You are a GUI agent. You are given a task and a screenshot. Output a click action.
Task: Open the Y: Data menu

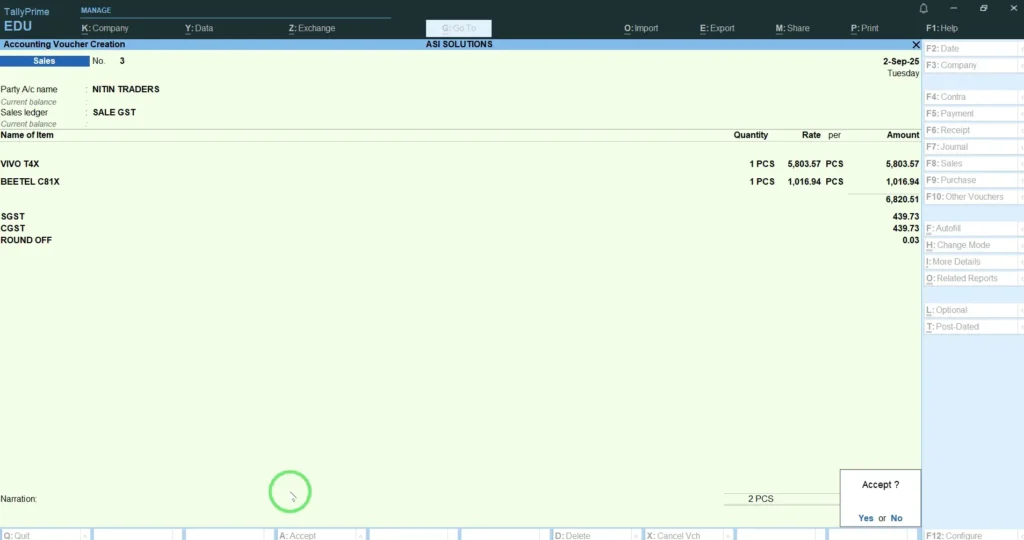[x=199, y=28]
